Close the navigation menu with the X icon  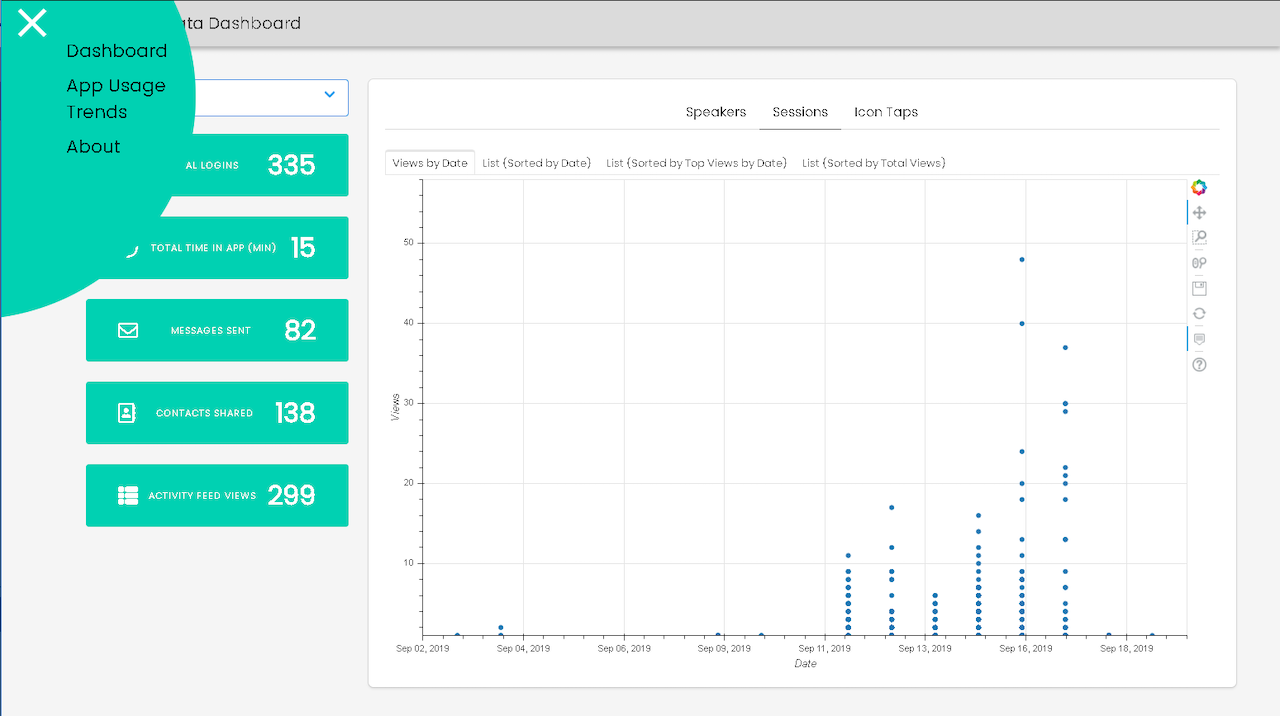click(x=32, y=23)
